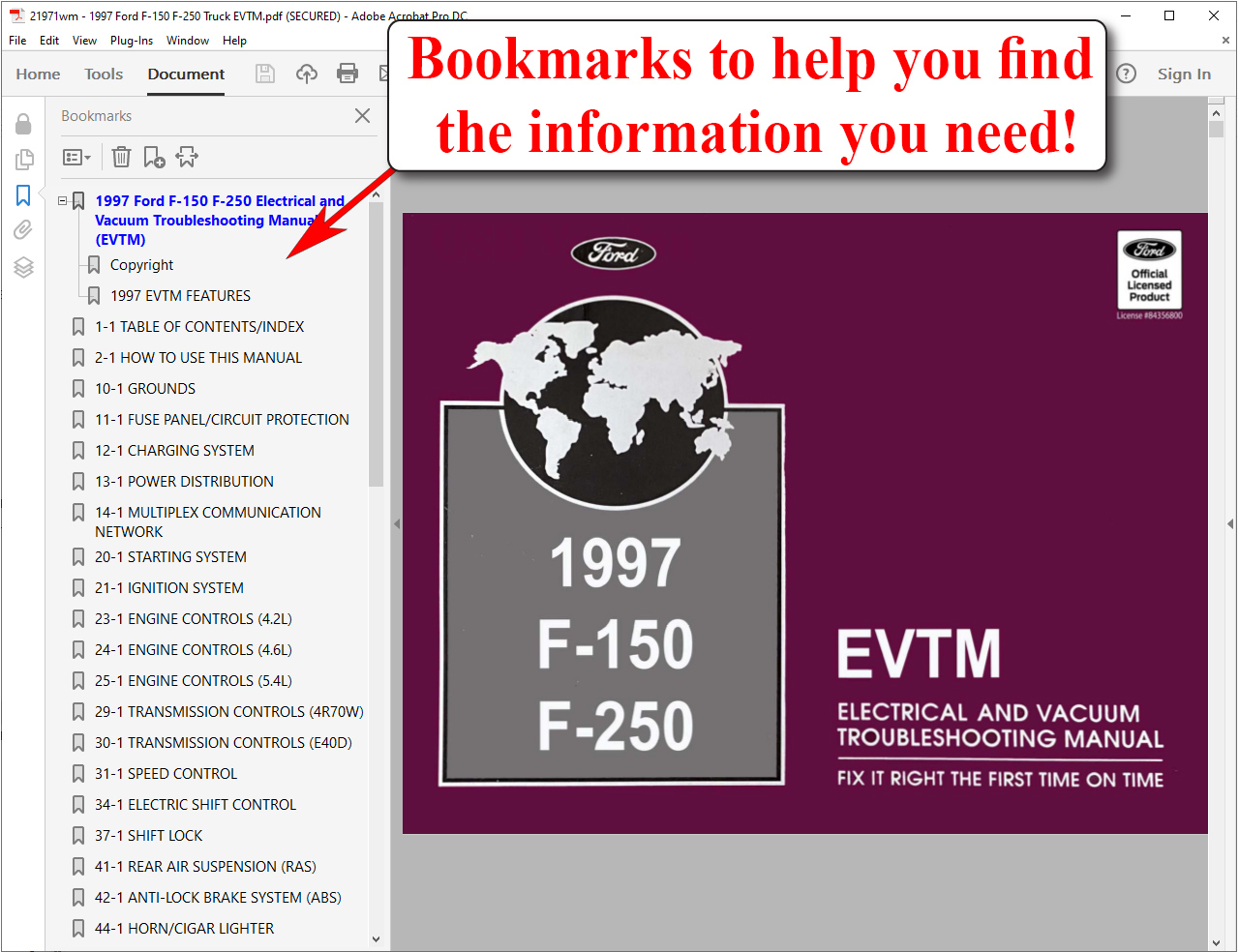Image resolution: width=1239 pixels, height=952 pixels.
Task: Close the document with menu bar X
Action: 1225,41
